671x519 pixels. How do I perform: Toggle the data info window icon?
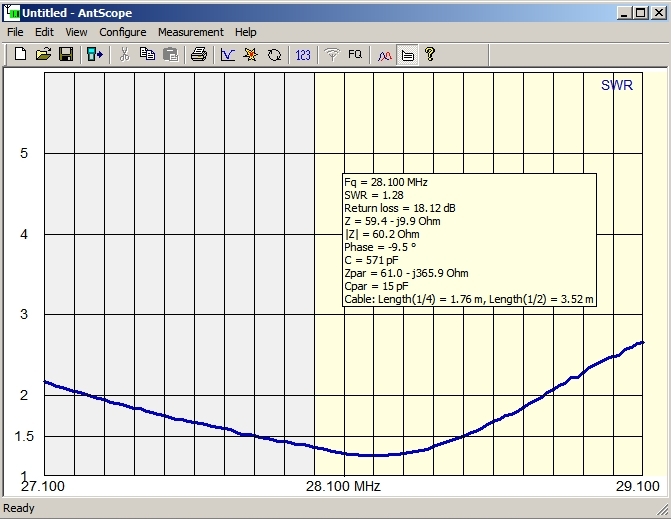(x=407, y=55)
